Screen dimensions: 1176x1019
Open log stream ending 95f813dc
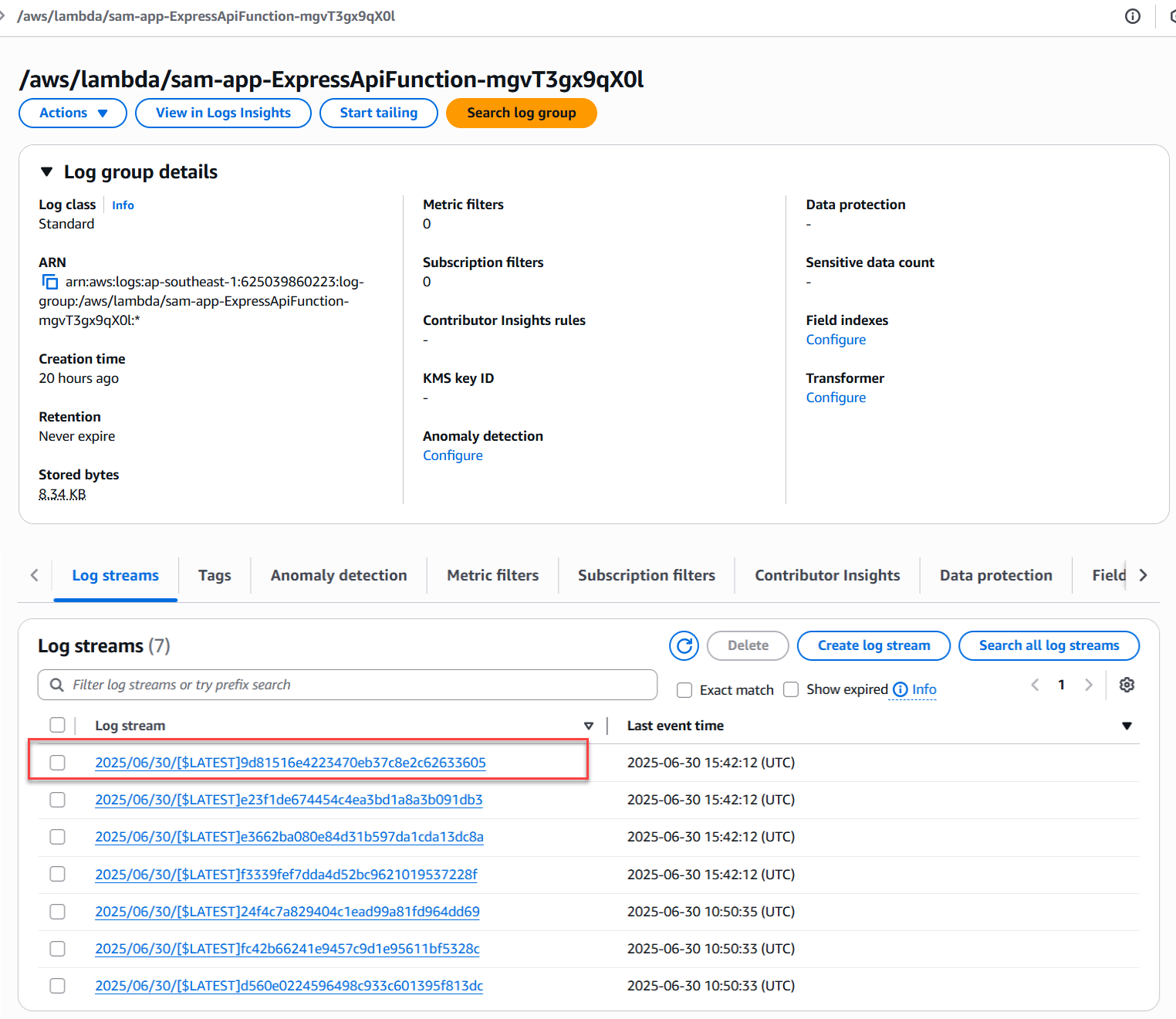[289, 986]
